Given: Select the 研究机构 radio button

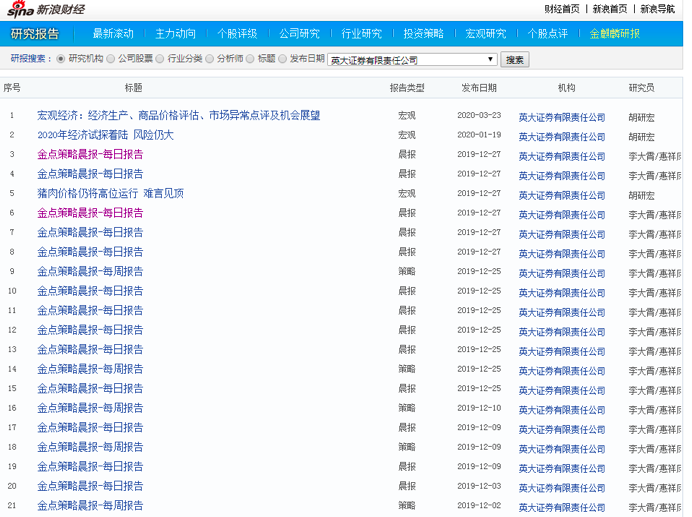Looking at the screenshot, I should click(x=61, y=60).
